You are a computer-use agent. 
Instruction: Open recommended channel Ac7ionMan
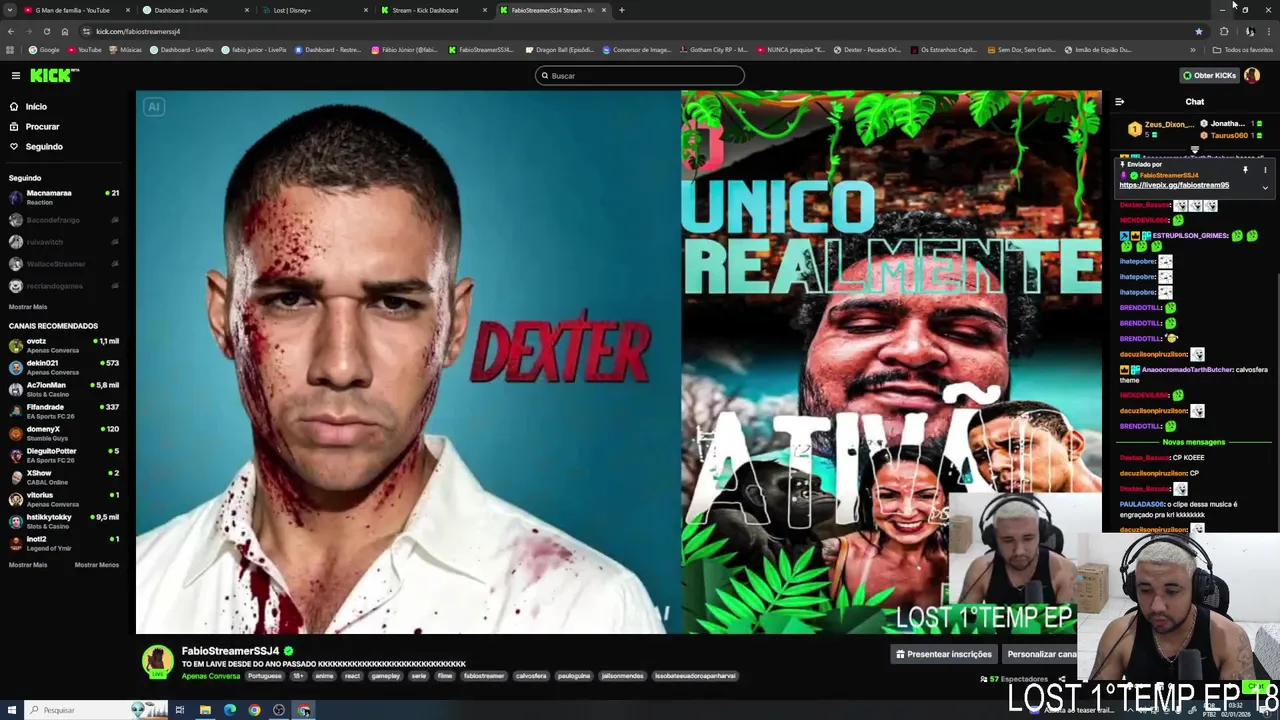64,389
